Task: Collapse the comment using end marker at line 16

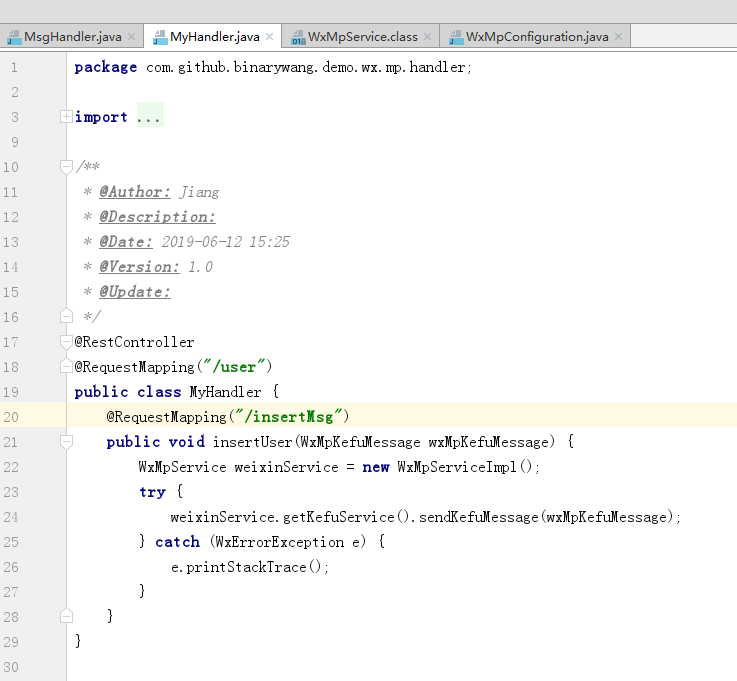Action: click(66, 316)
